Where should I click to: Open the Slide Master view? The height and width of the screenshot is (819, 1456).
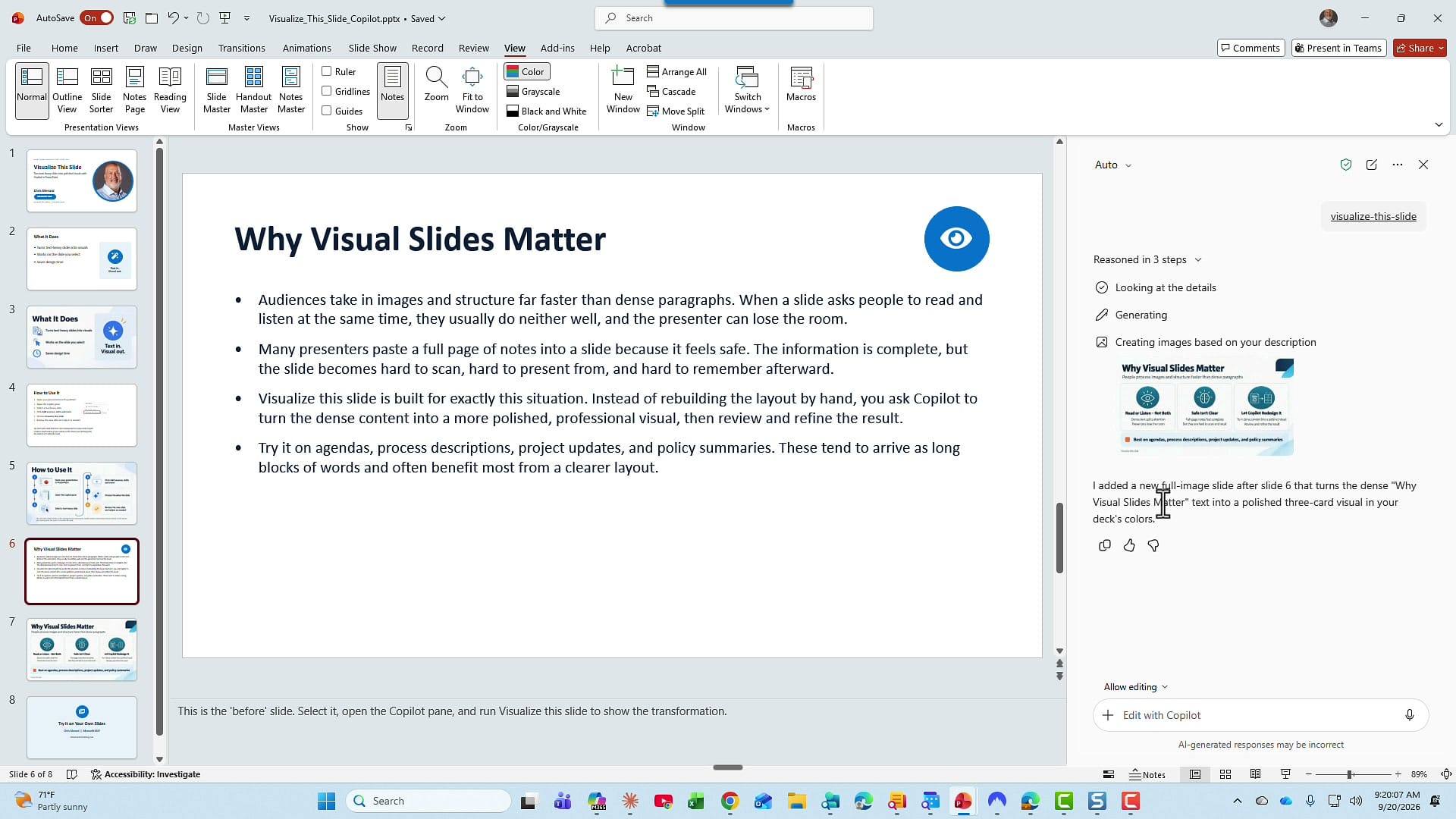pos(217,90)
